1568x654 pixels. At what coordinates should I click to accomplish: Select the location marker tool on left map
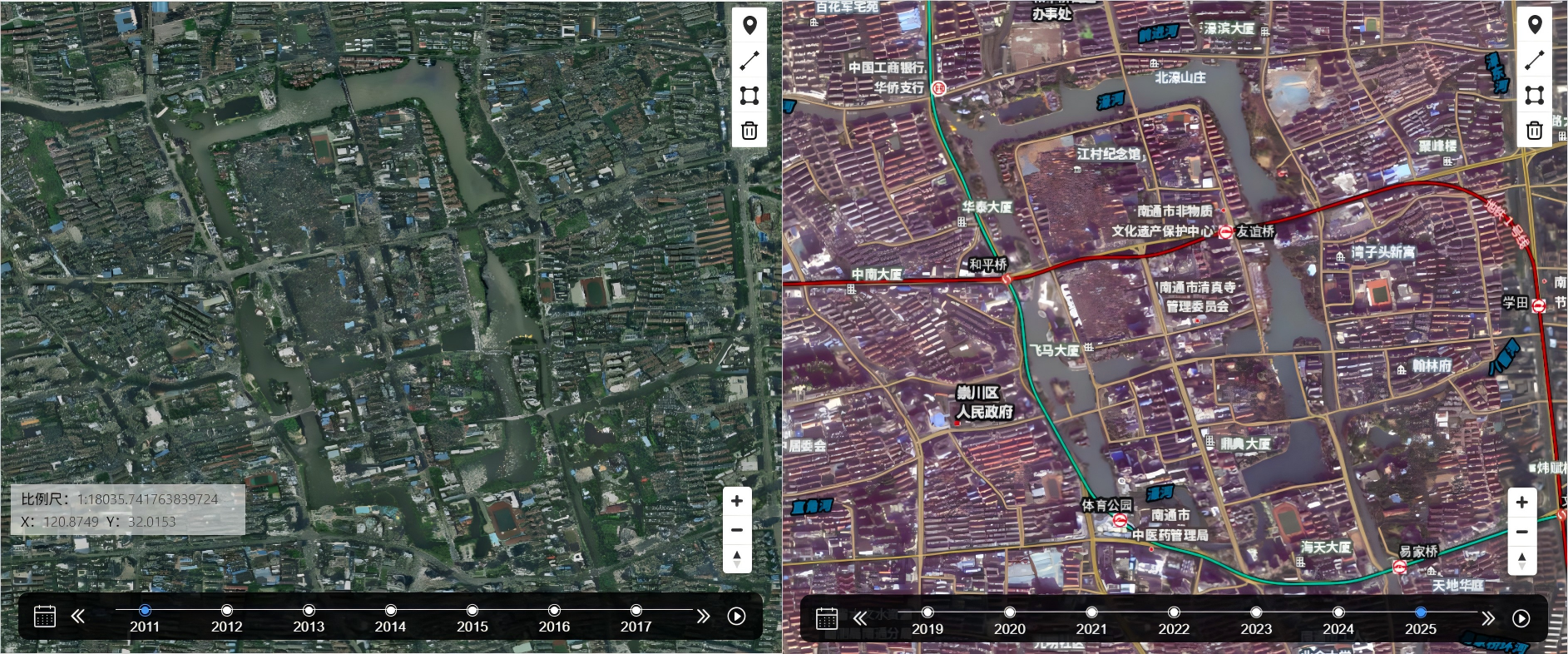pyautogui.click(x=749, y=25)
